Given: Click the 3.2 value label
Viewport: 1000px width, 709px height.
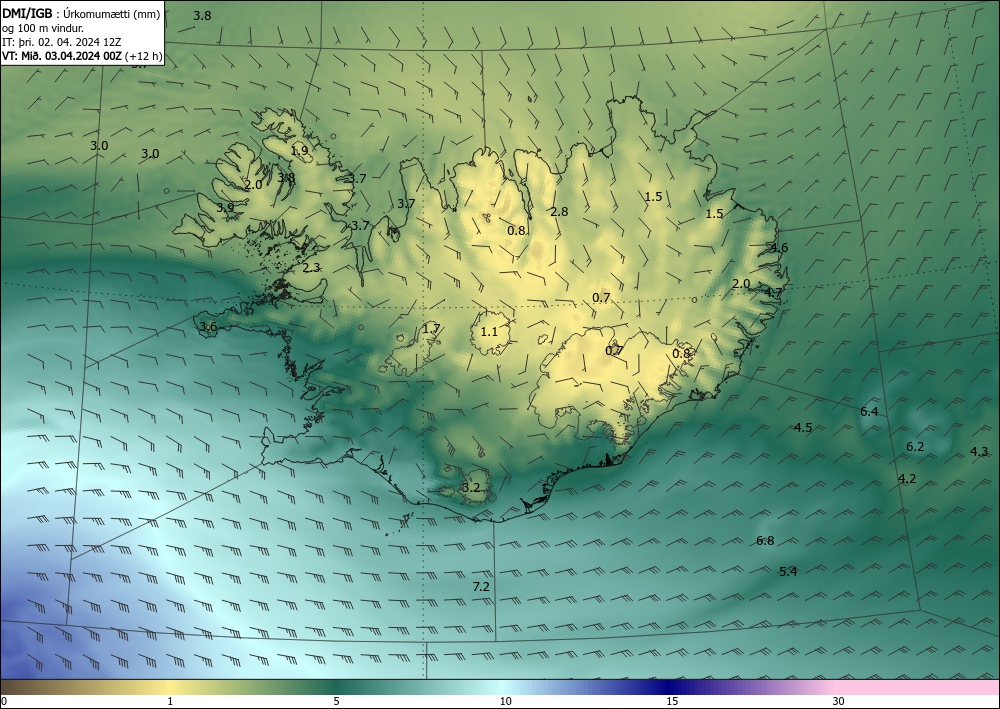Looking at the screenshot, I should click(471, 488).
